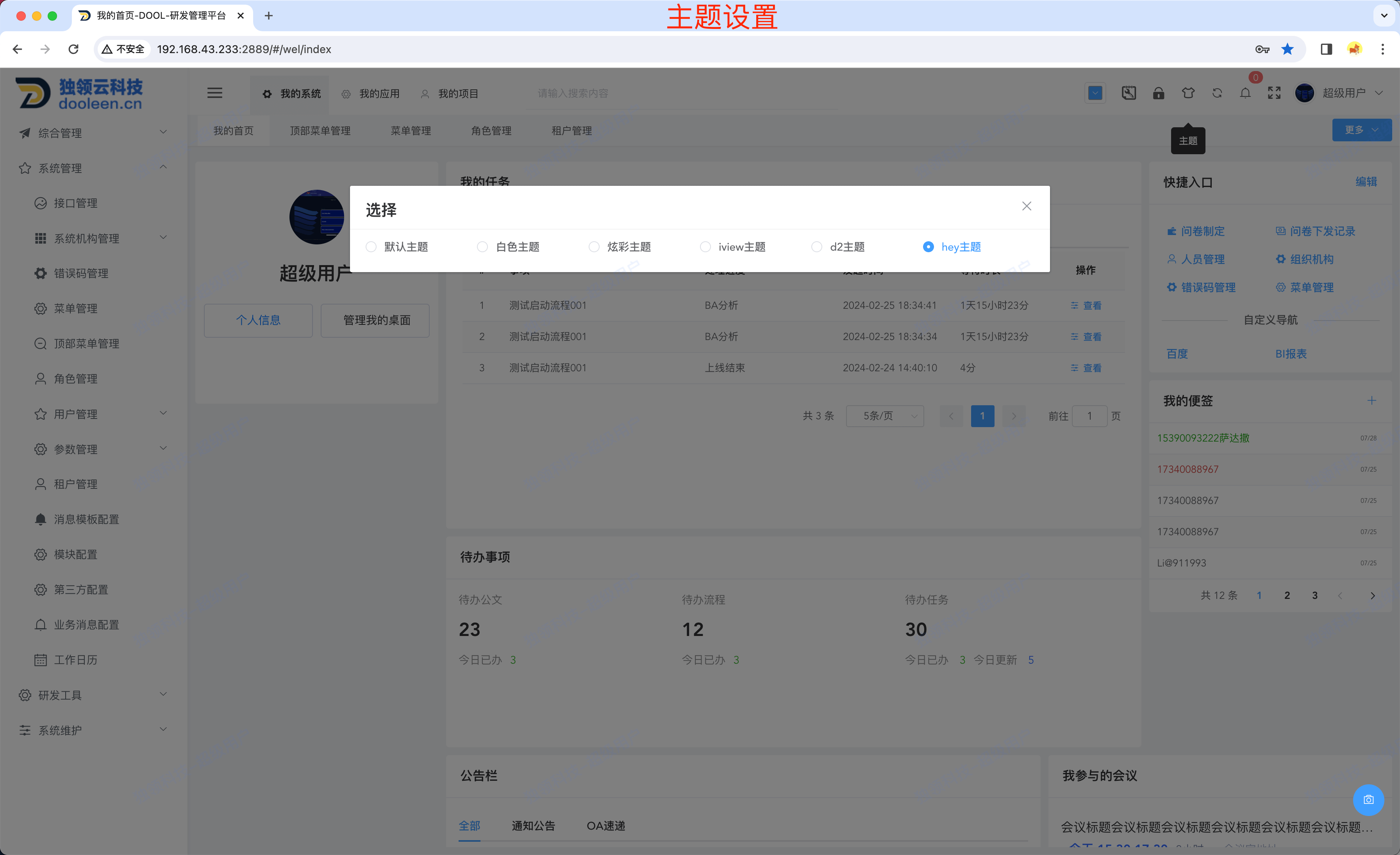Open the 人员管理 shortcut

pos(1195,260)
